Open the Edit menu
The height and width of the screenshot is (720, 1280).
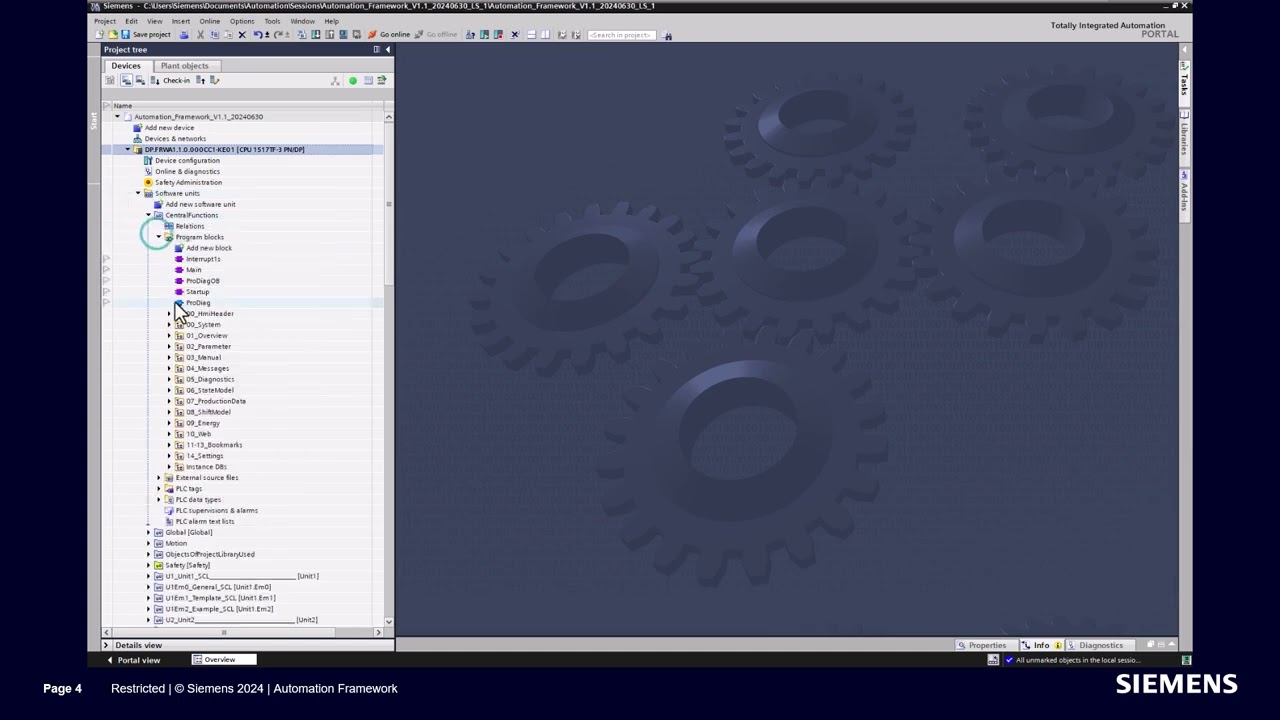131,21
